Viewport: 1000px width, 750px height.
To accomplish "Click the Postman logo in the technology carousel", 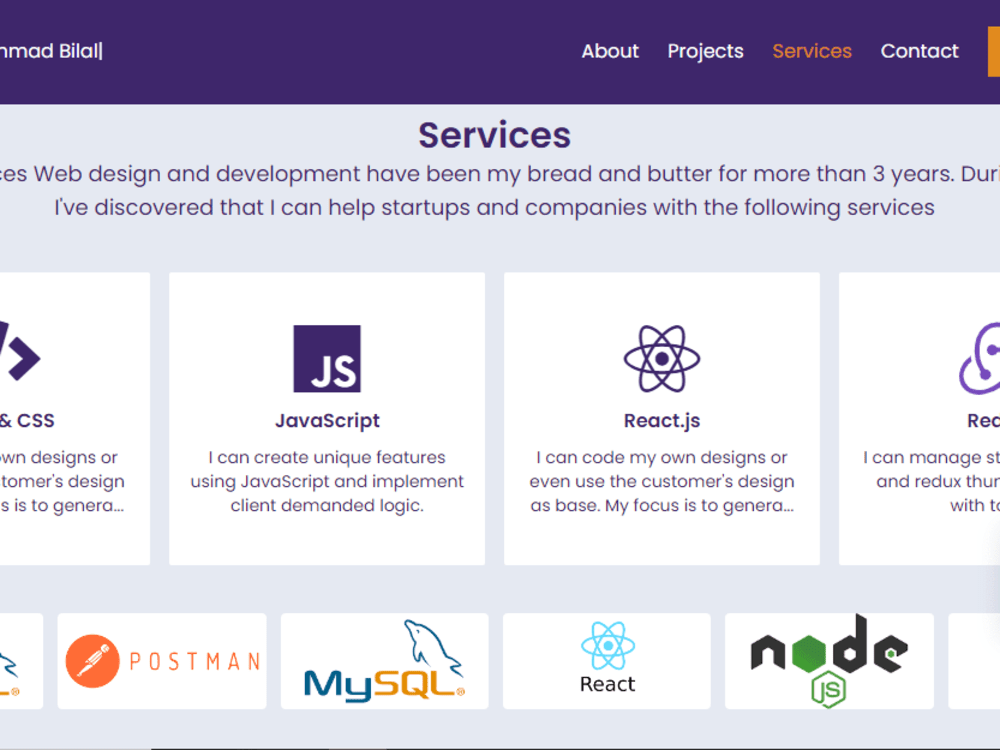I will pos(160,661).
